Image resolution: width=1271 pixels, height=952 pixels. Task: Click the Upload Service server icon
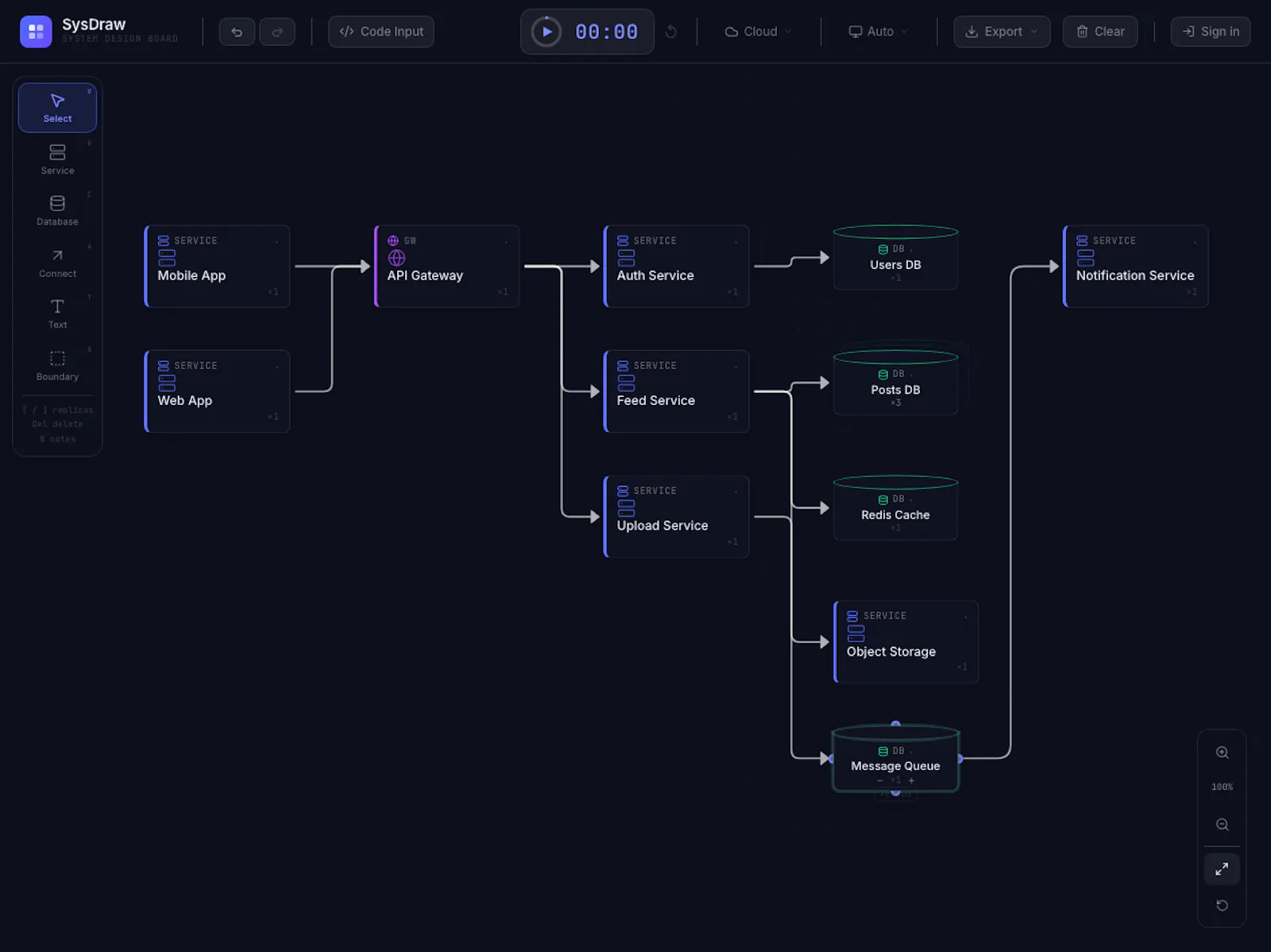coord(626,508)
